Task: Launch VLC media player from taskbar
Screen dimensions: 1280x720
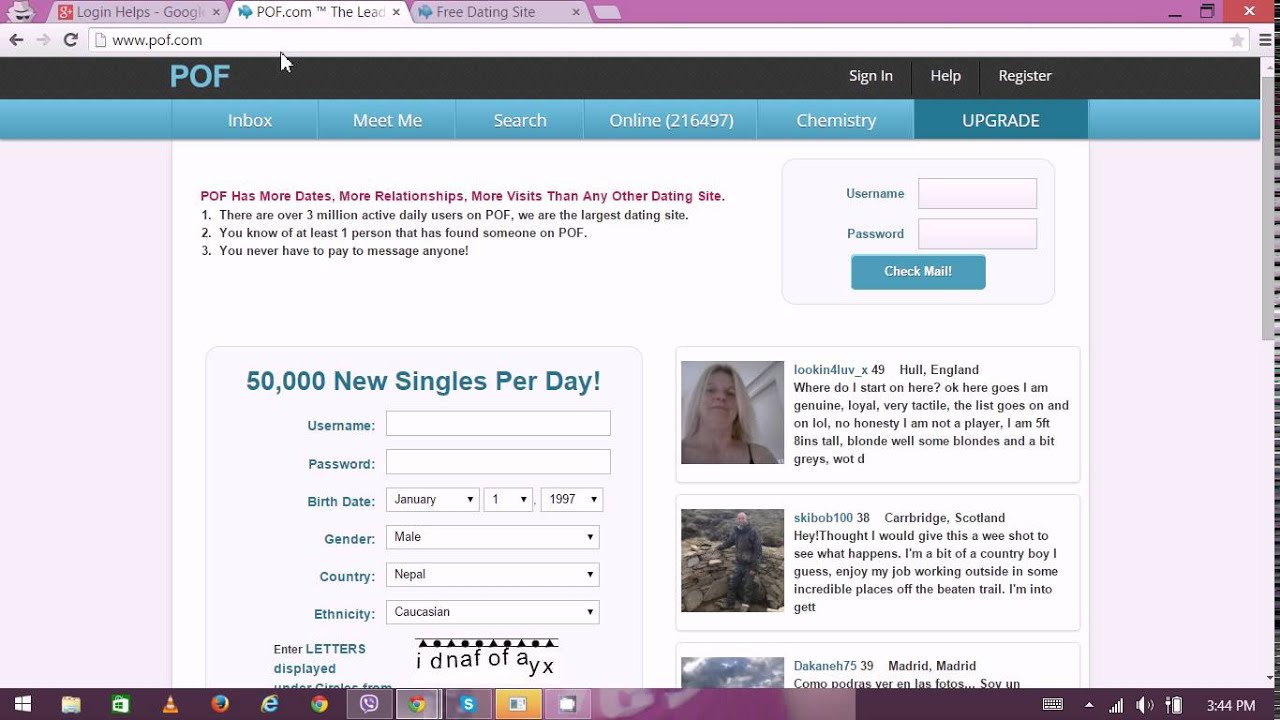Action: tap(170, 704)
